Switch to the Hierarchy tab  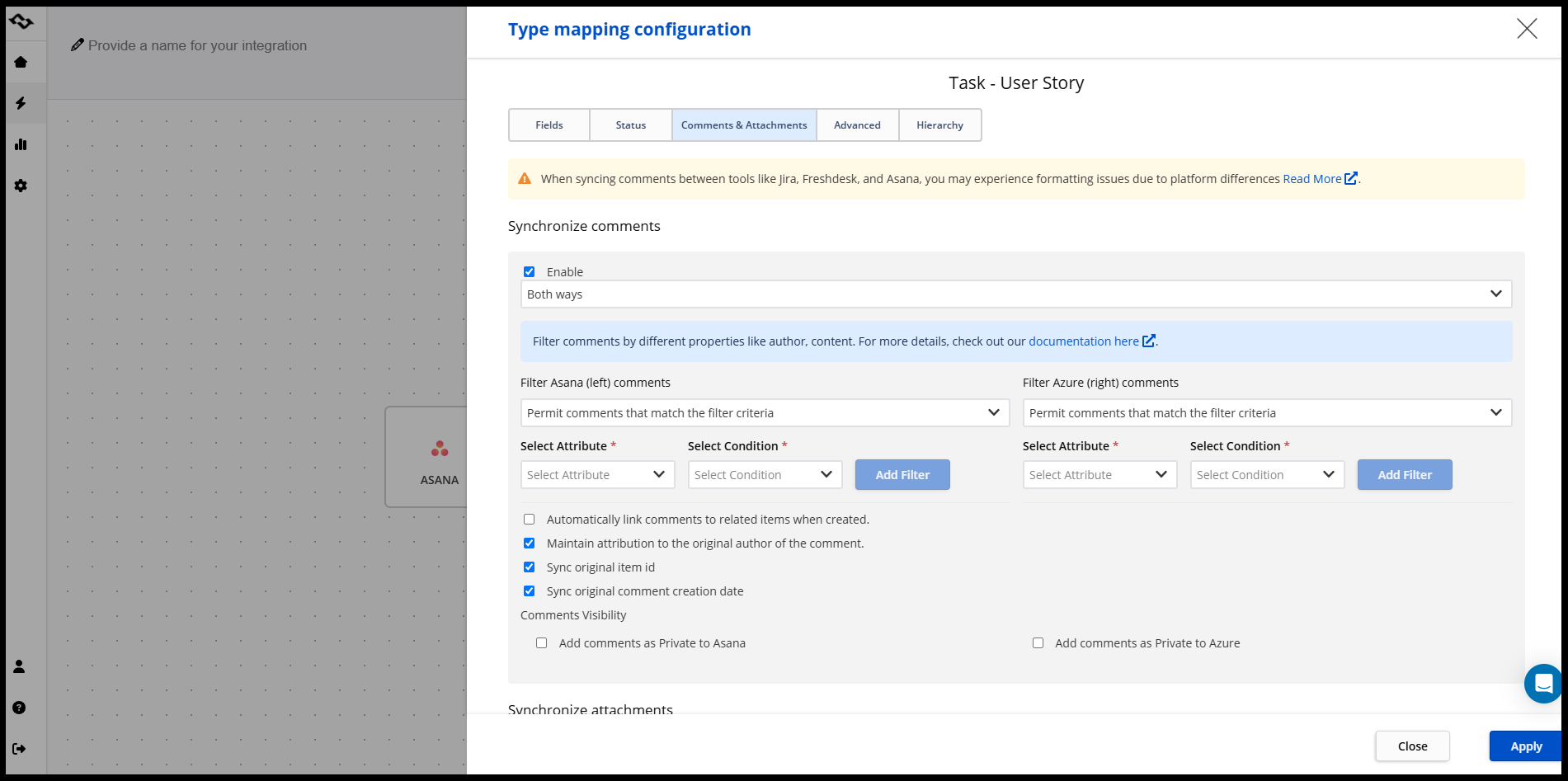click(x=940, y=125)
